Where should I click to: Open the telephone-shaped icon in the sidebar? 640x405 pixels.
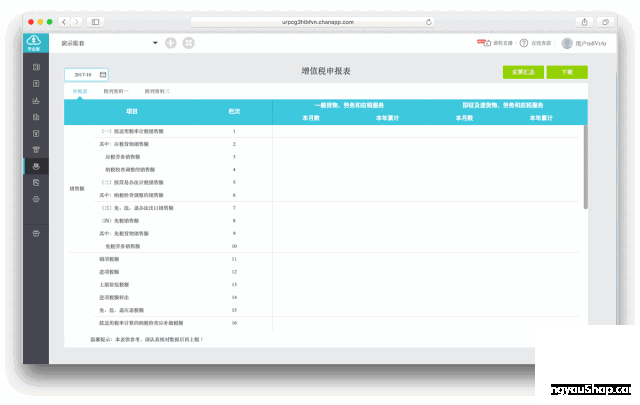[x=36, y=150]
